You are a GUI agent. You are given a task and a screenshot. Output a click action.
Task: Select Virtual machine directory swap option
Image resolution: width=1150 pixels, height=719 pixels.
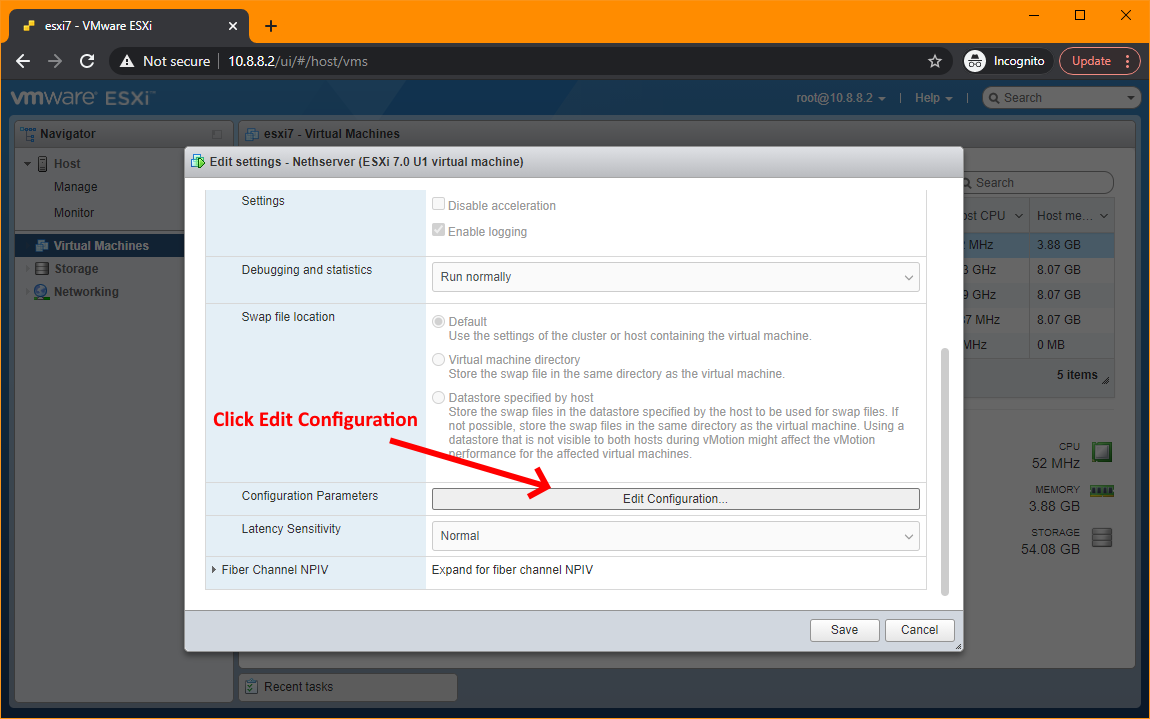pos(439,360)
